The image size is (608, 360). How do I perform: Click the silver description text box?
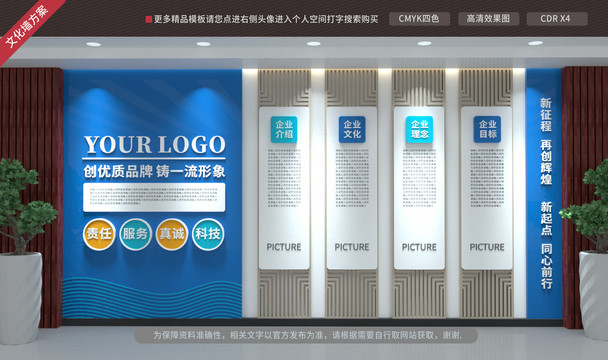coord(154,197)
